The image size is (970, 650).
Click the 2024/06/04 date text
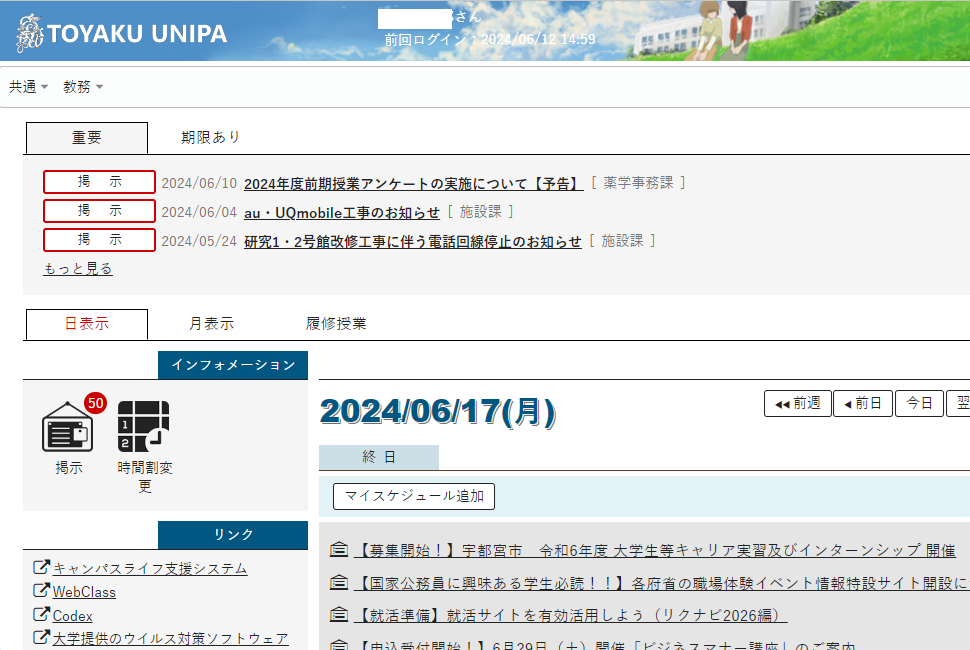tap(199, 213)
